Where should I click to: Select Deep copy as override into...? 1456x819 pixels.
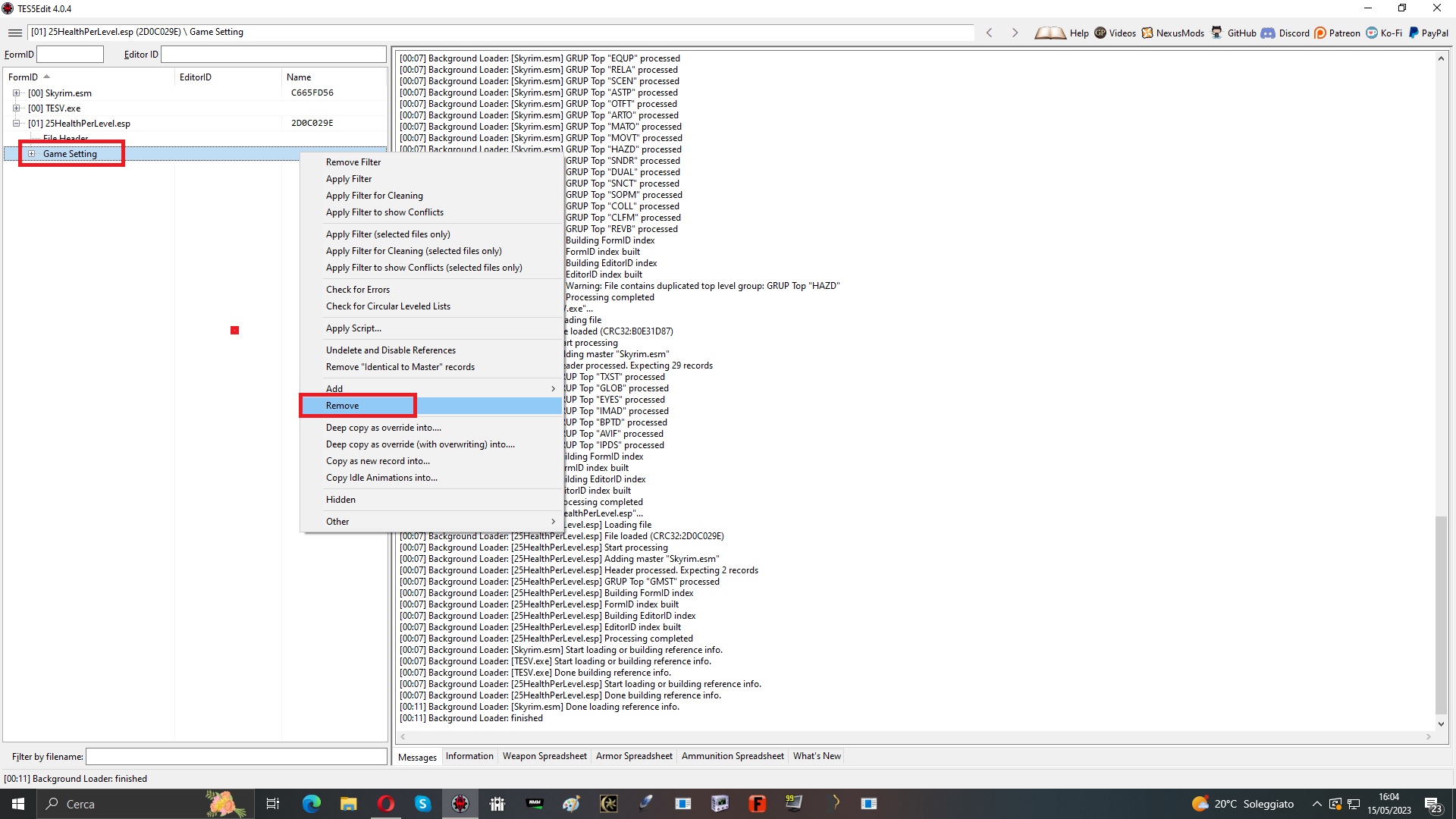431,428
